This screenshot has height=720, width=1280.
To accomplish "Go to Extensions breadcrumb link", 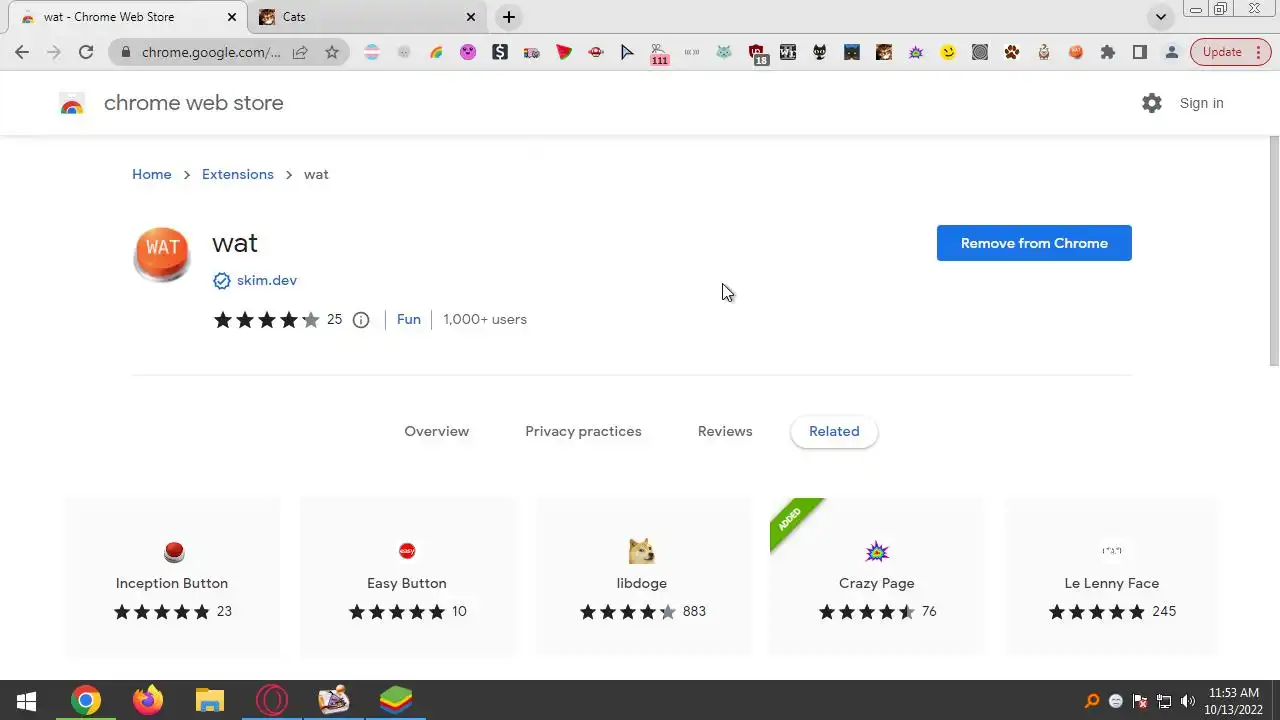I will click(238, 174).
